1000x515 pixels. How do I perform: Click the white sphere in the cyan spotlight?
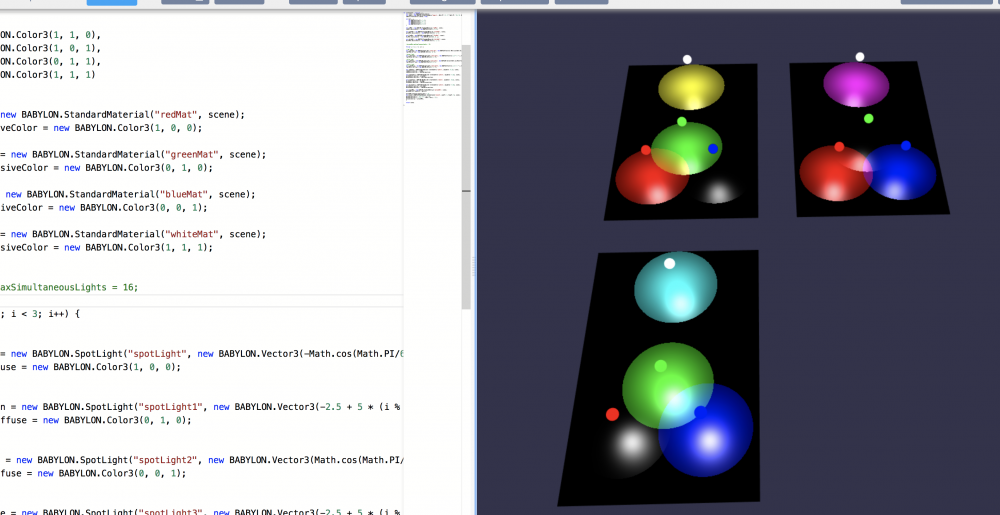pos(670,264)
